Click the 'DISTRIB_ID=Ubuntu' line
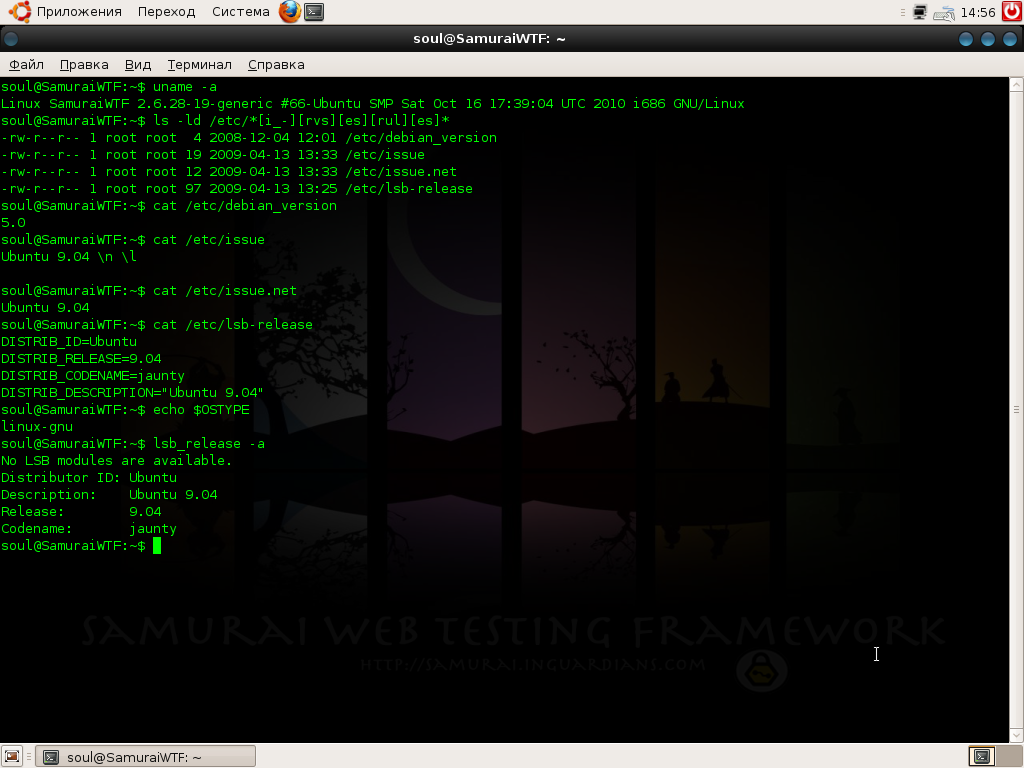This screenshot has width=1024, height=768. 69,342
